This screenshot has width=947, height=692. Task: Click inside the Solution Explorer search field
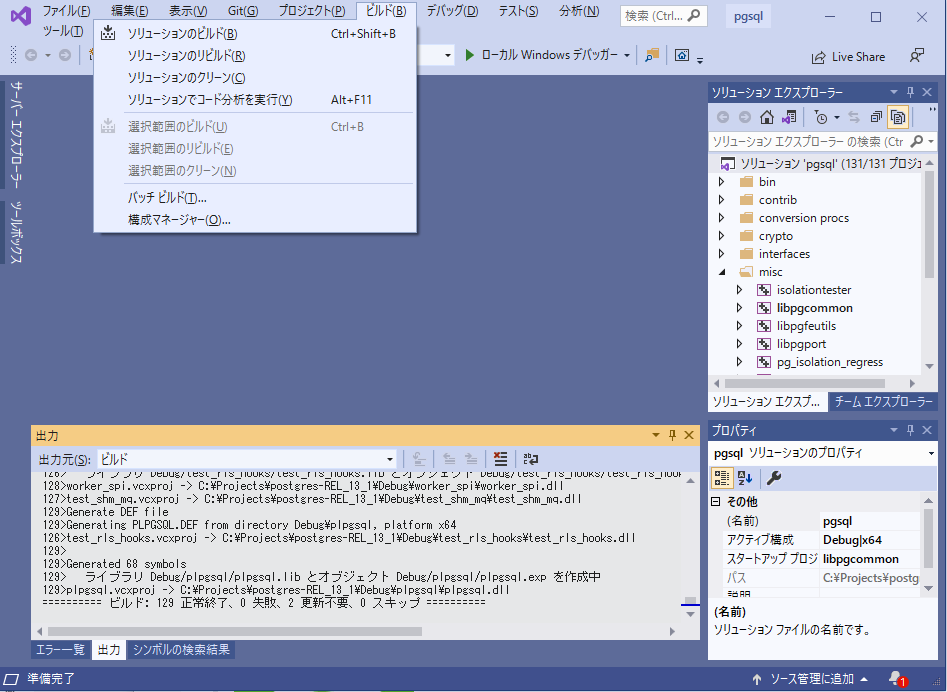[x=800, y=142]
